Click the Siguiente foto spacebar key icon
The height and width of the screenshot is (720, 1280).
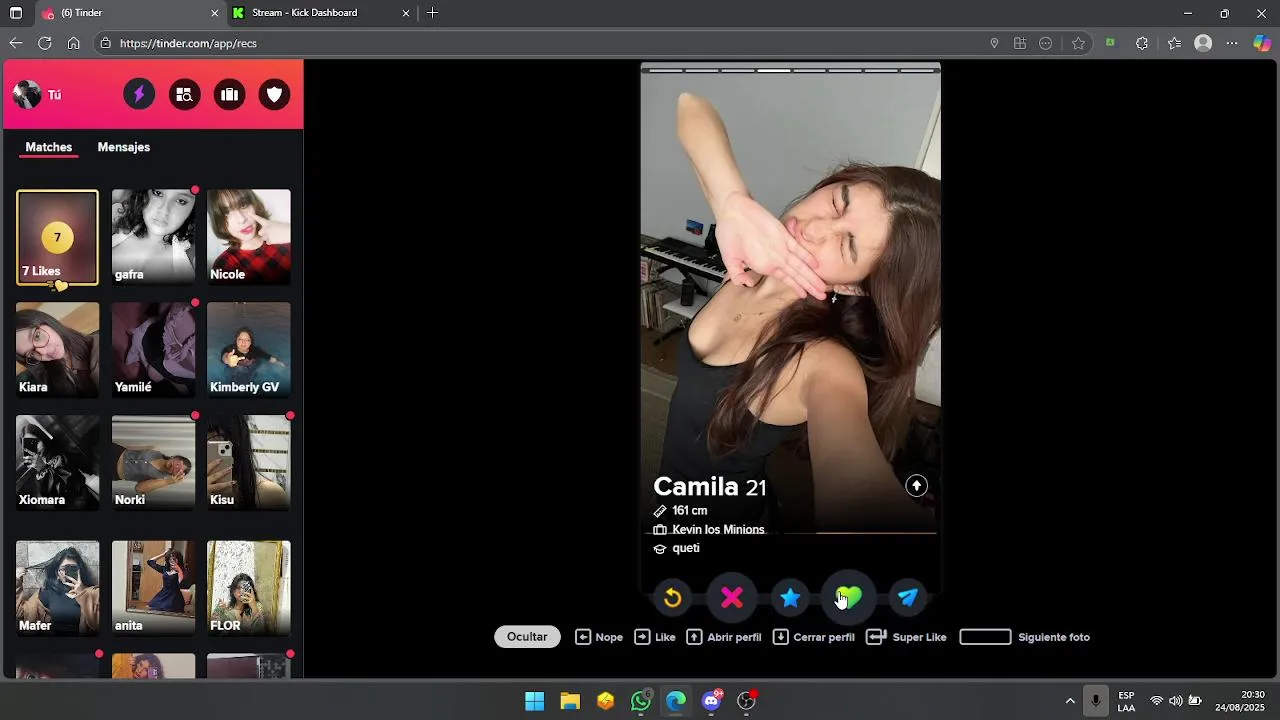click(985, 637)
